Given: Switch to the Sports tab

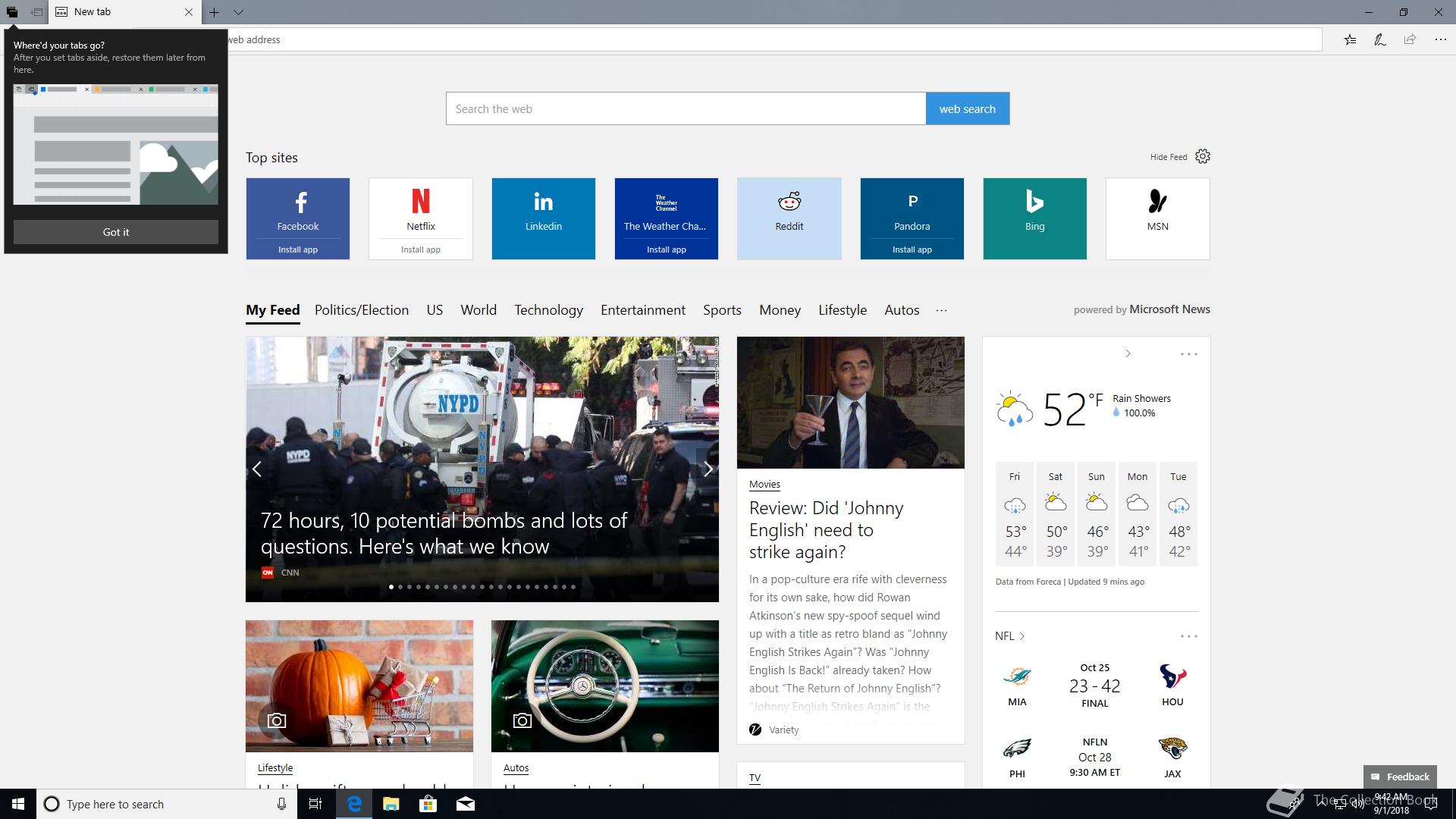Looking at the screenshot, I should point(722,310).
